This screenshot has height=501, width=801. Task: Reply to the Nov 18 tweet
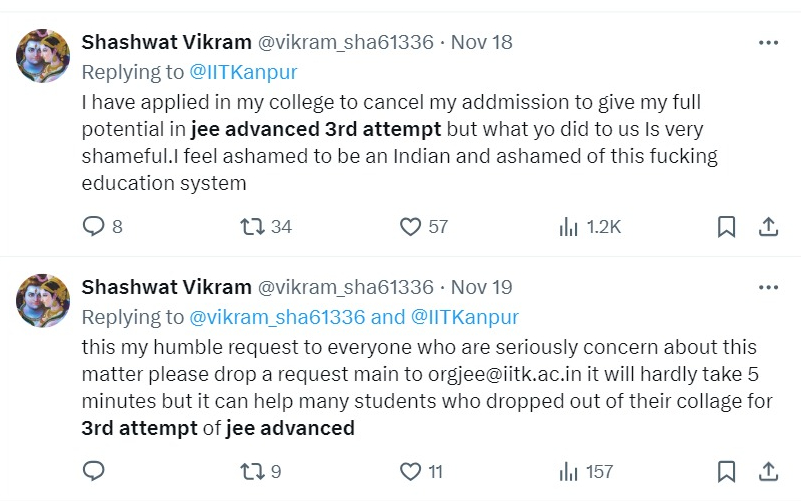coord(94,227)
